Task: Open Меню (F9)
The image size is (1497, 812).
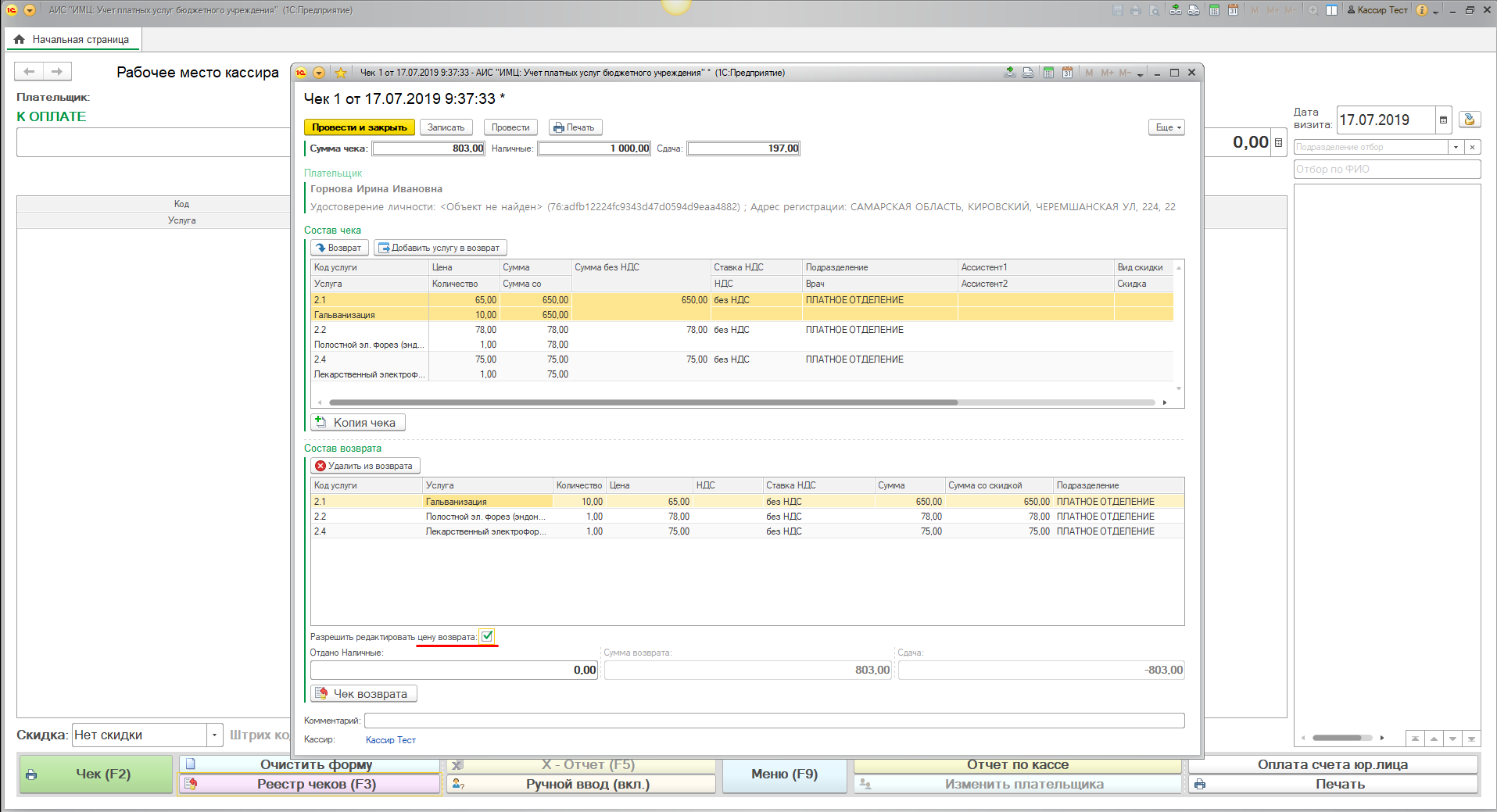Action: 784,774
